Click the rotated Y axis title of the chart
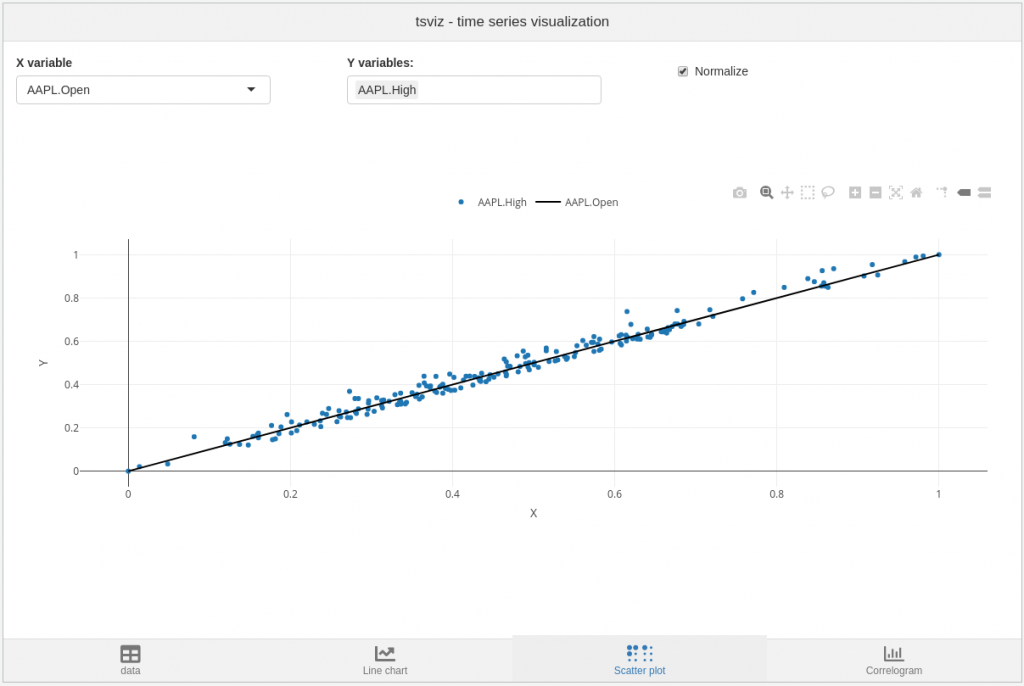The width and height of the screenshot is (1024, 686). [43, 363]
